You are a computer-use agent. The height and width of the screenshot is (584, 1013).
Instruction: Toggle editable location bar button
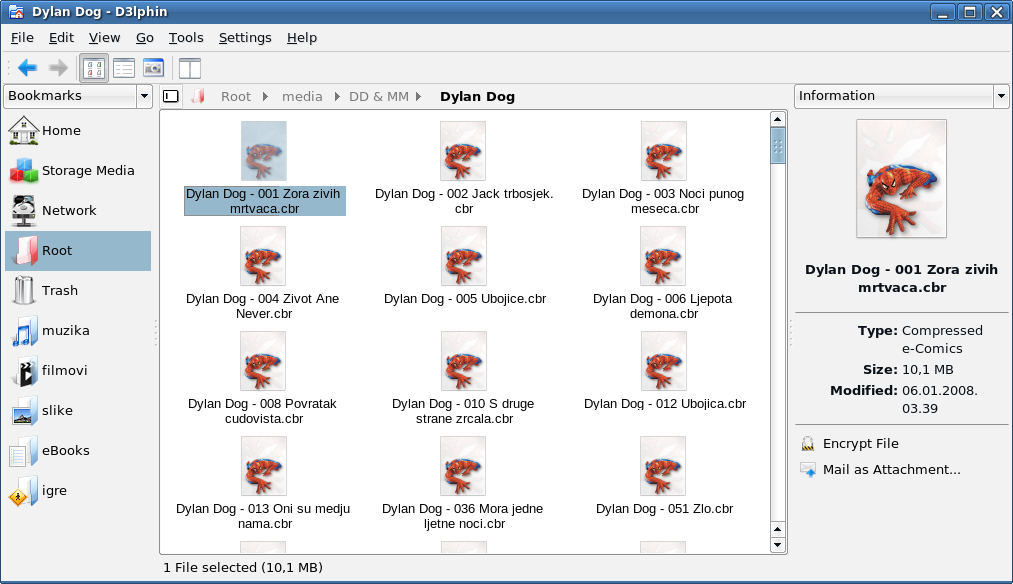click(171, 96)
